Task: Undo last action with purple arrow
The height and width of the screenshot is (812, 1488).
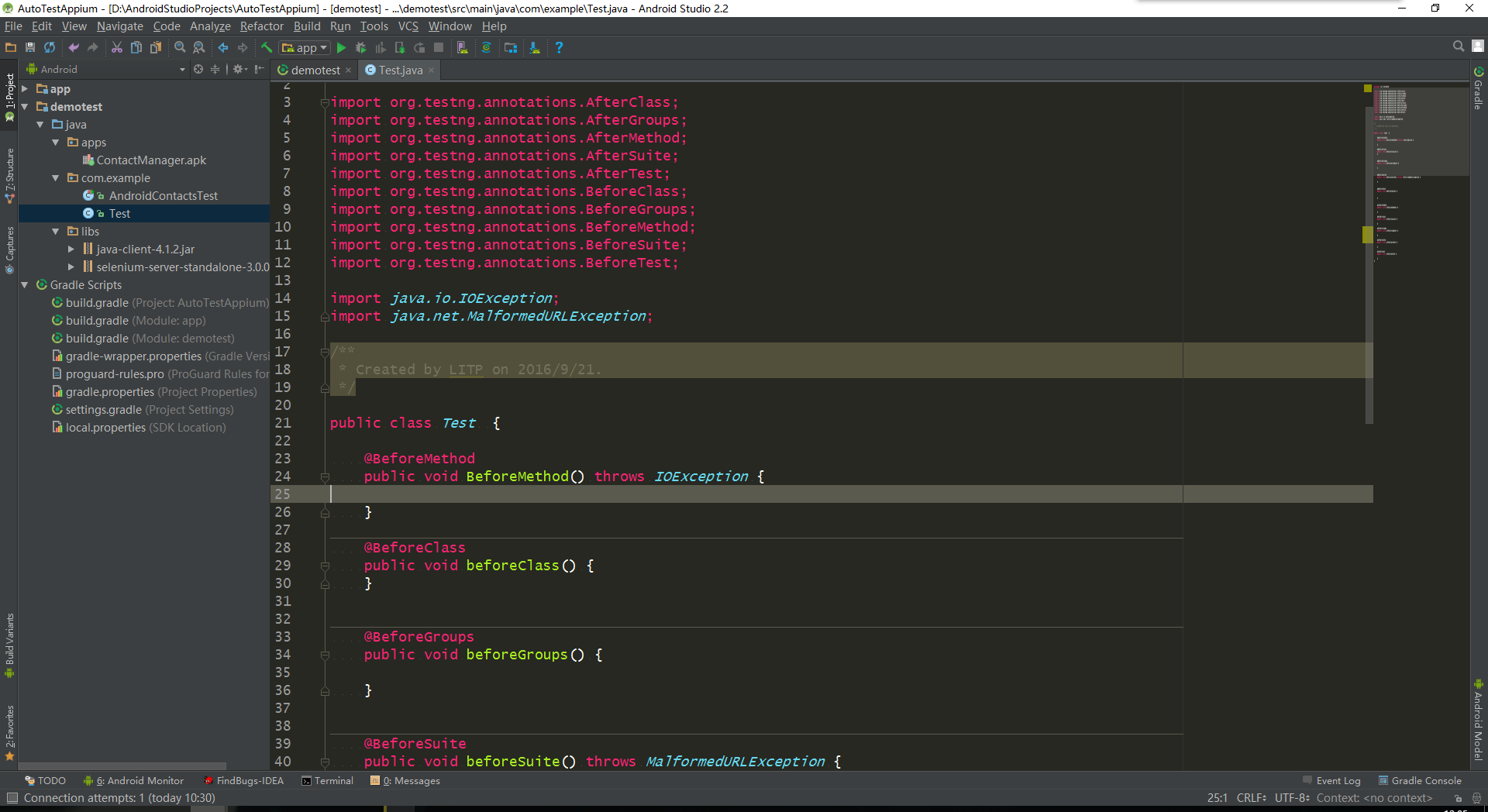Action: click(x=74, y=47)
